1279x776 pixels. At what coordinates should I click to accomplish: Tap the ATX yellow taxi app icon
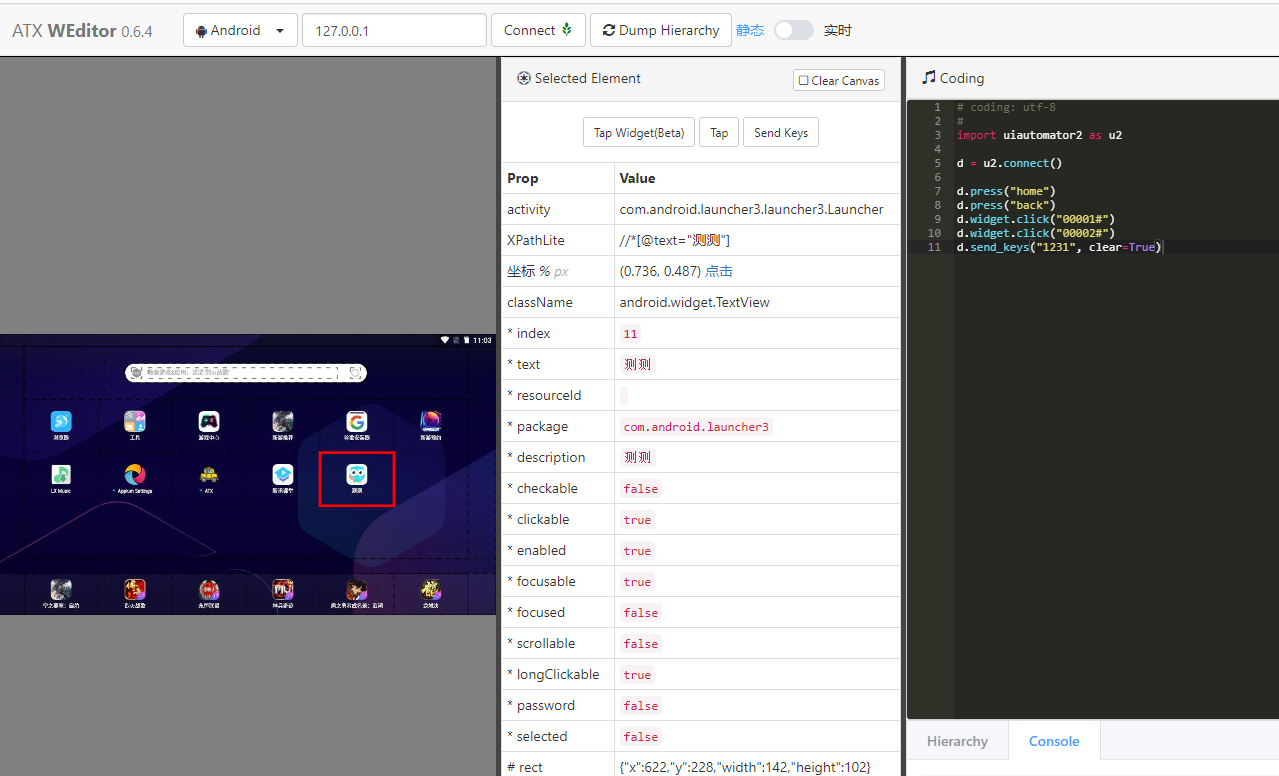[209, 474]
